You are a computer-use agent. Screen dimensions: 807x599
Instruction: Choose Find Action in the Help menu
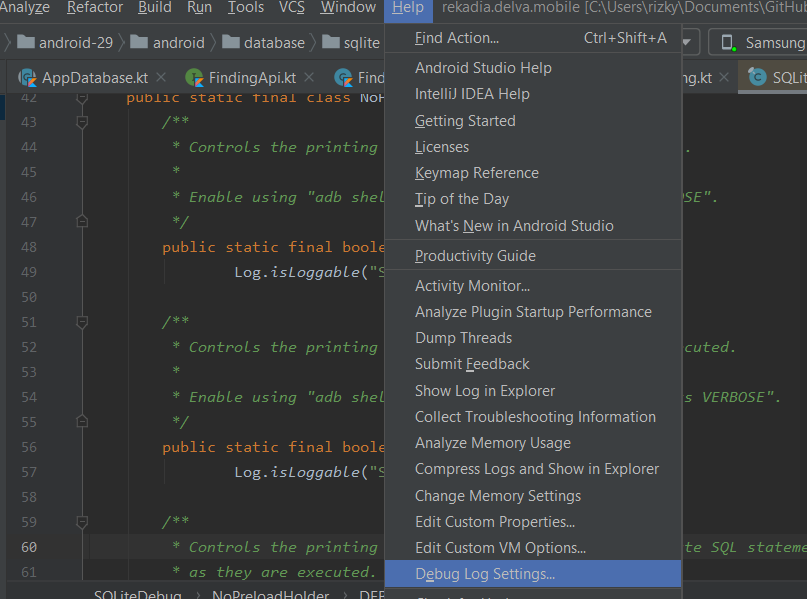pyautogui.click(x=457, y=38)
